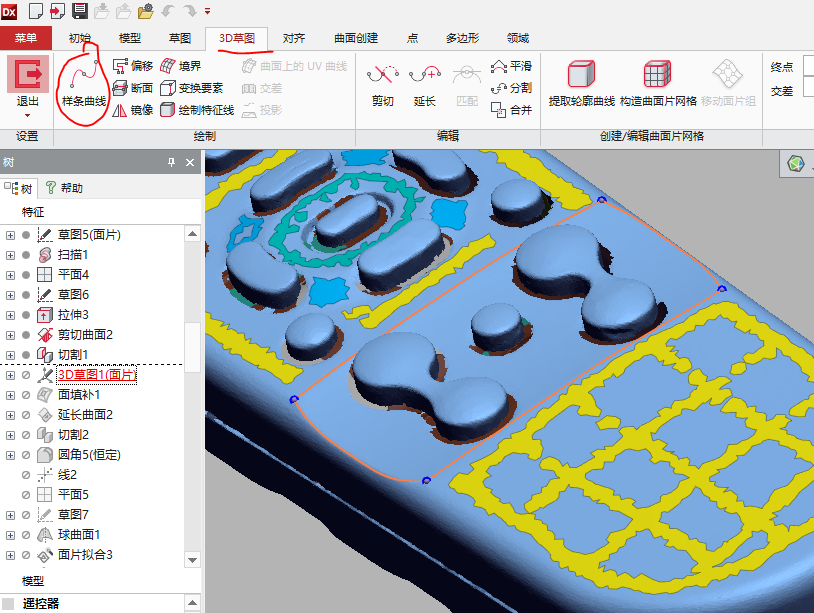Expand the 剪切曲面2 tree node

[x=10, y=335]
